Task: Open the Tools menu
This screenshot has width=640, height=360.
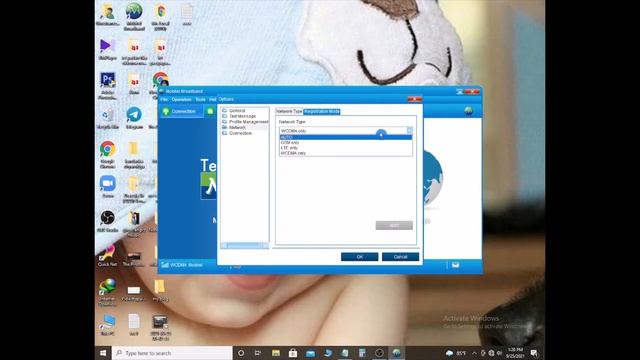Action: 200,100
